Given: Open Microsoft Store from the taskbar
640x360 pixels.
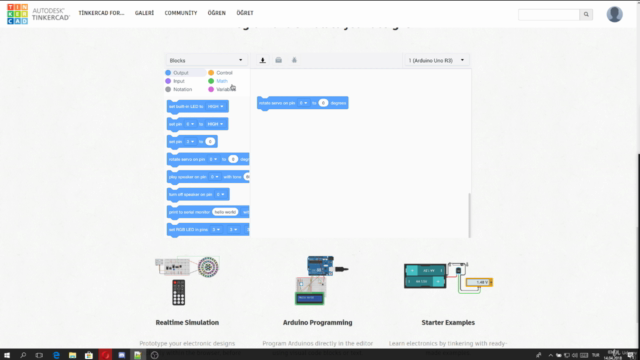Looking at the screenshot, I should pyautogui.click(x=89, y=355).
